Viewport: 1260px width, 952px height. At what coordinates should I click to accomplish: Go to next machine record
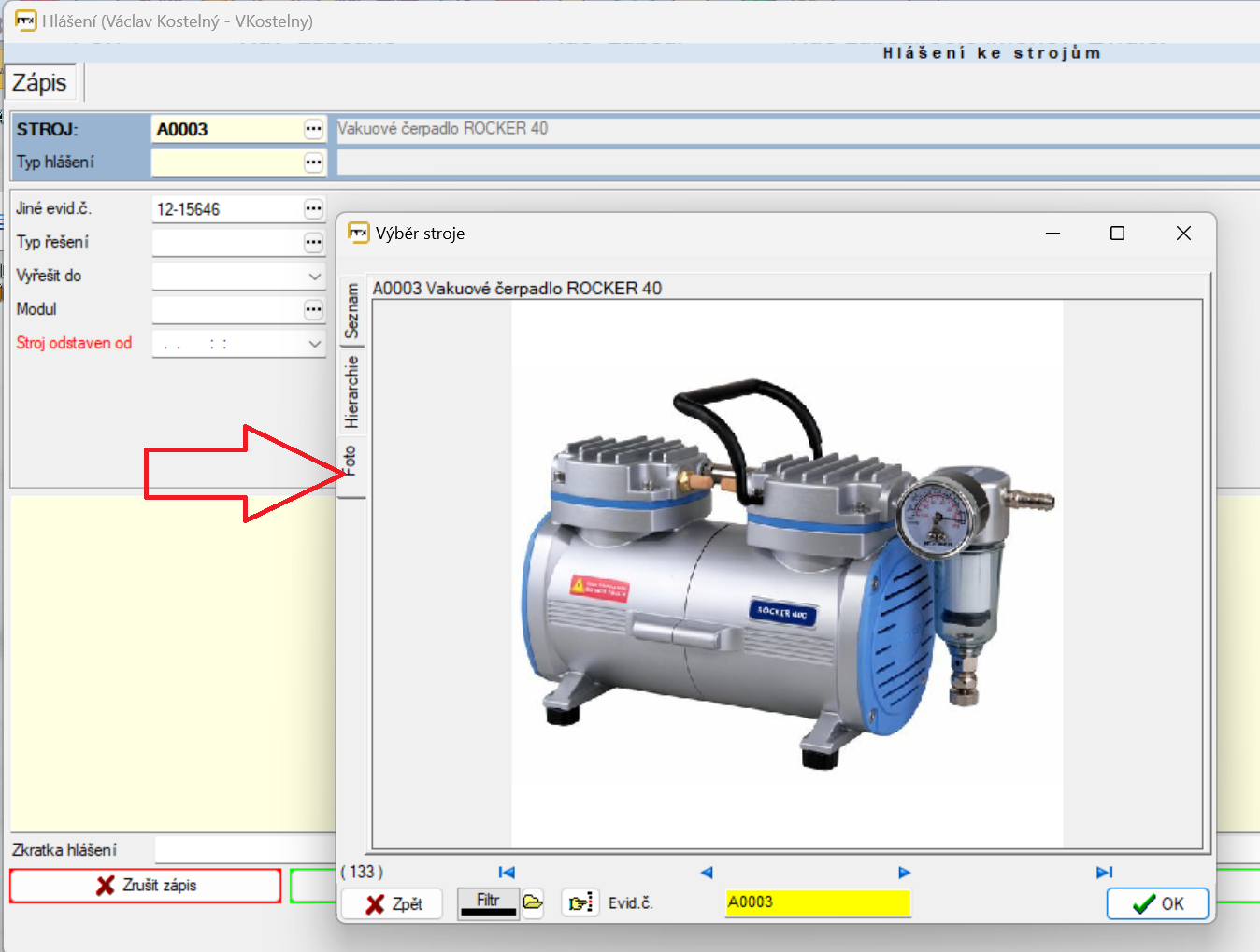point(904,873)
